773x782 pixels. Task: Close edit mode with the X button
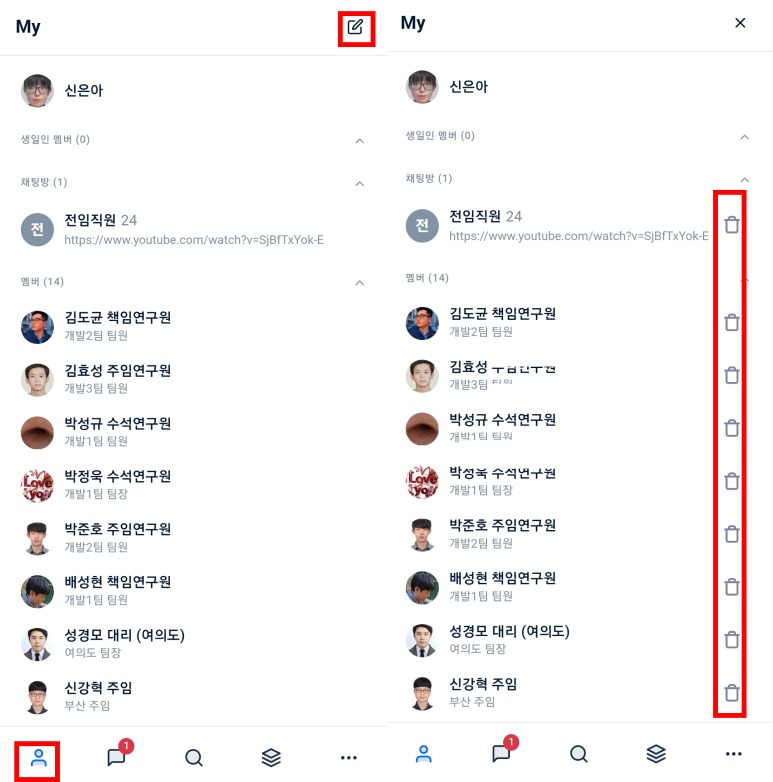click(x=740, y=23)
